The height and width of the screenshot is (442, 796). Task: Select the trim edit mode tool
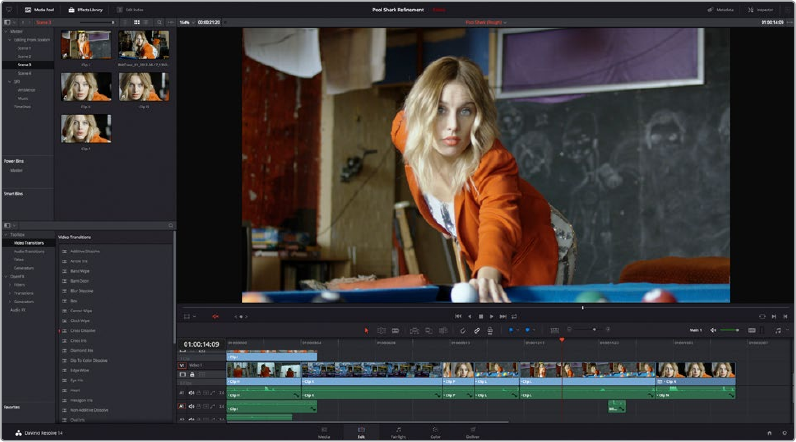coord(381,330)
